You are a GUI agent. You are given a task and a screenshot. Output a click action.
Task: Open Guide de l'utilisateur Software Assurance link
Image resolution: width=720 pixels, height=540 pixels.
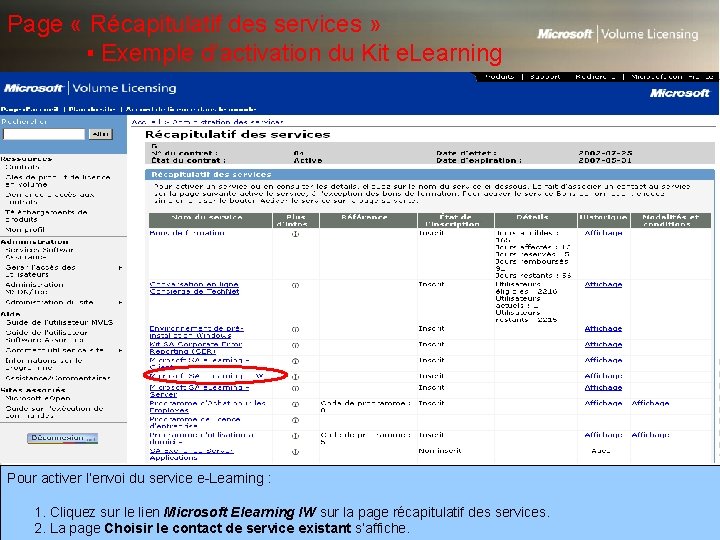(46, 336)
